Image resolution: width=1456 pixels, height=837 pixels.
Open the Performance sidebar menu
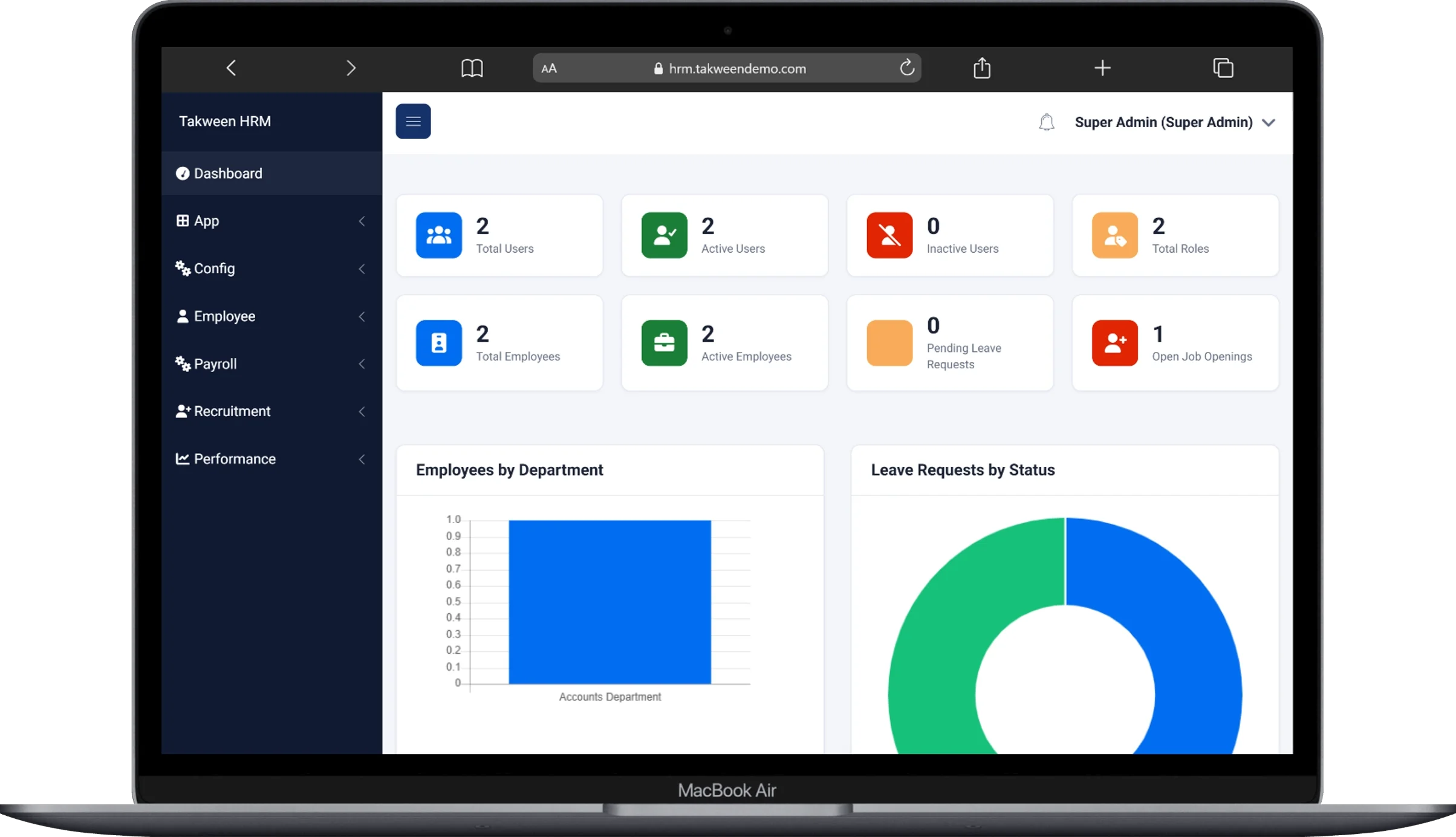coord(271,459)
